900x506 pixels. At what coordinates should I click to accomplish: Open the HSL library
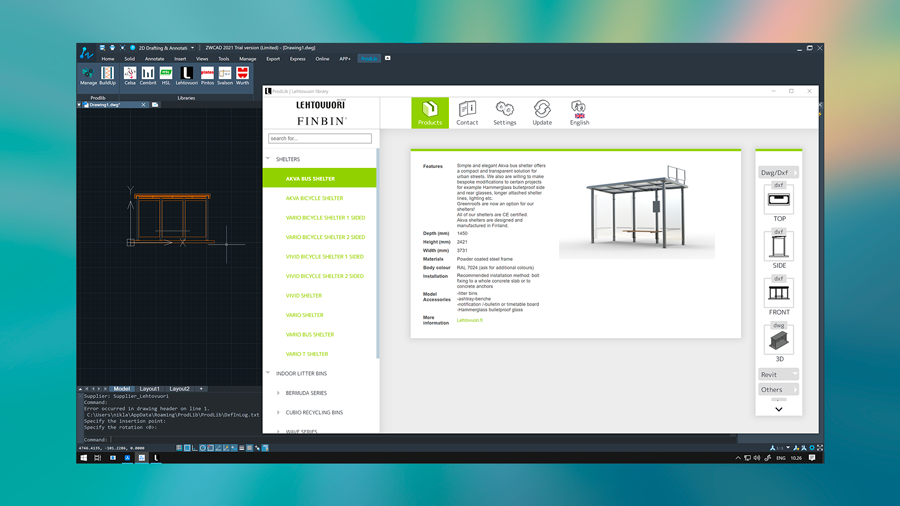(166, 76)
